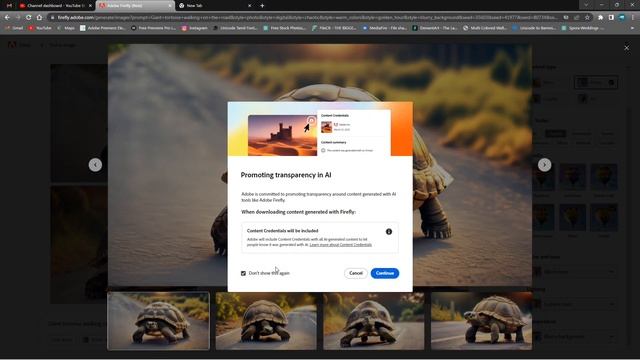Select the first tortoise thumbnail
This screenshot has height=360, width=640.
point(158,321)
